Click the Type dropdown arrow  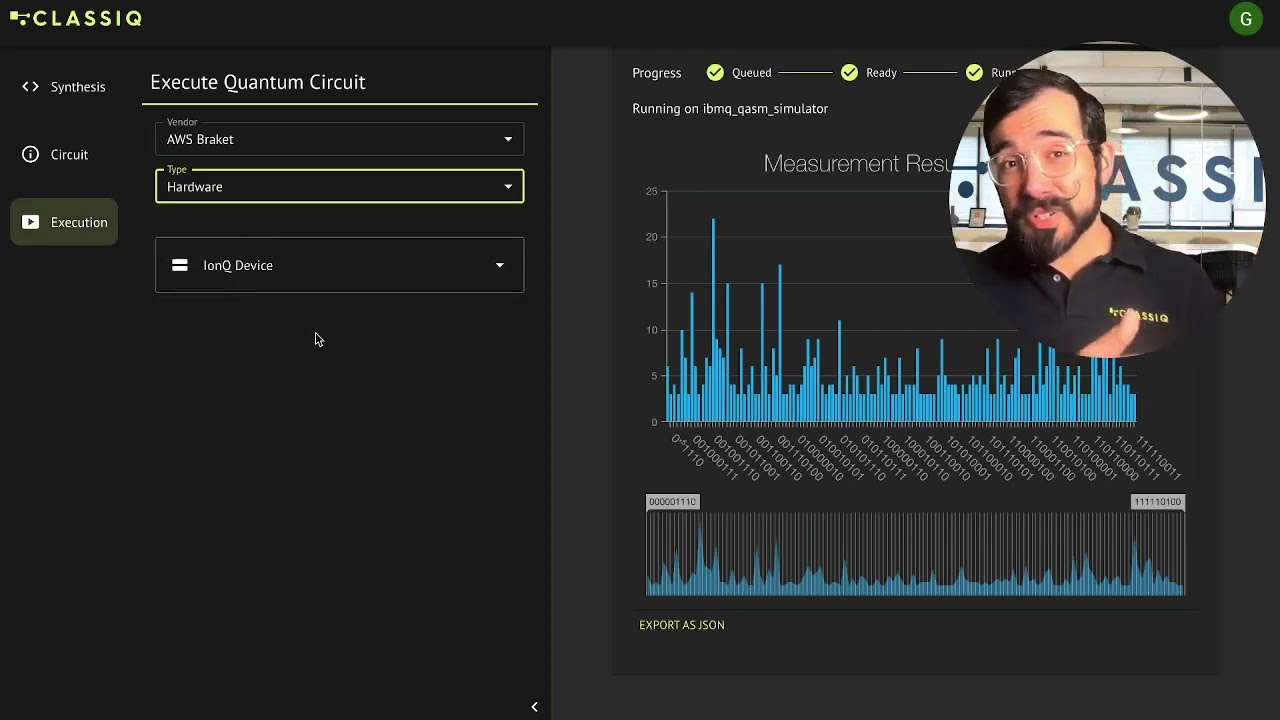(508, 187)
